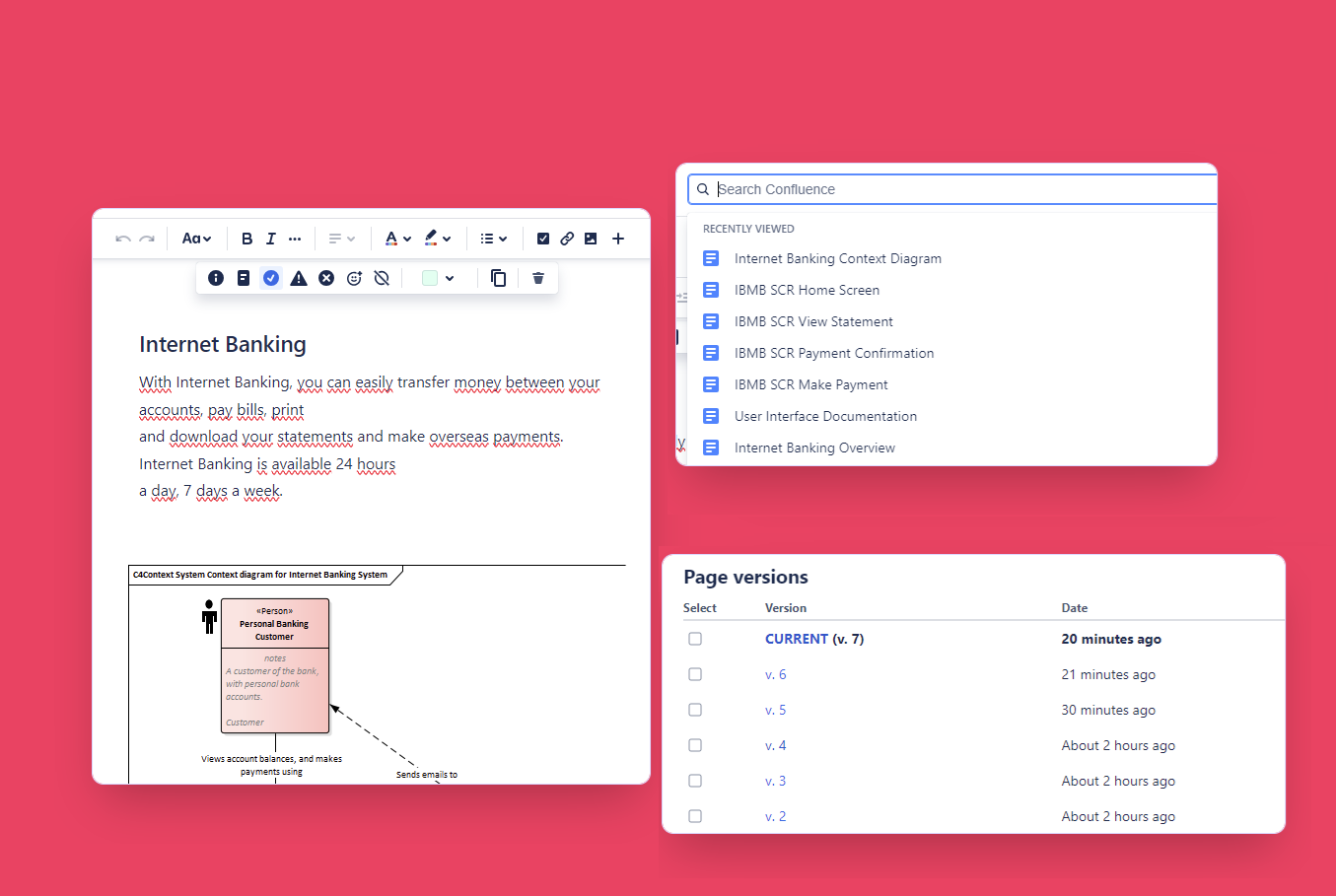Expand the panel background color chevron

(x=450, y=278)
